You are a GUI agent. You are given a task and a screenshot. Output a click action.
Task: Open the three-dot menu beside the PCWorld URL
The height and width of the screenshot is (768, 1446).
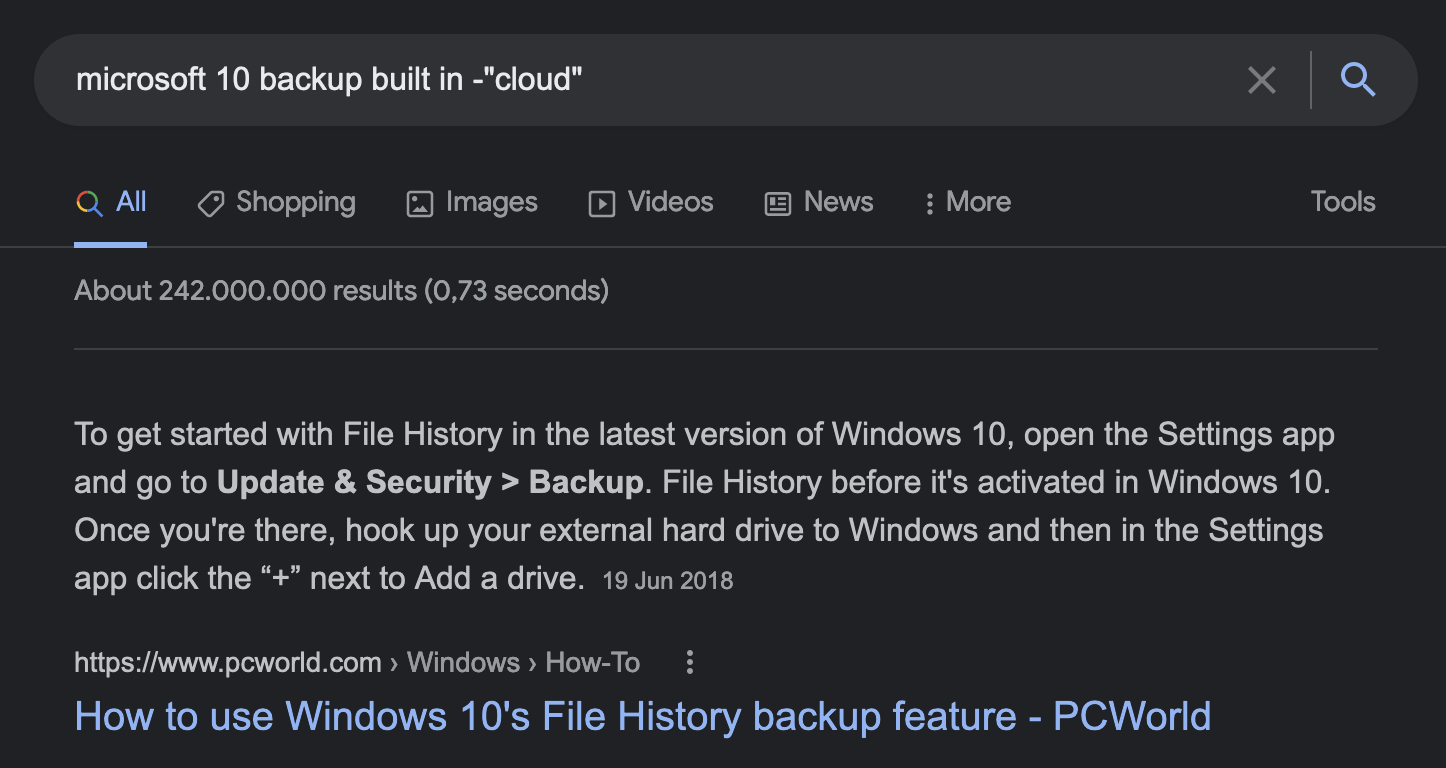click(689, 662)
